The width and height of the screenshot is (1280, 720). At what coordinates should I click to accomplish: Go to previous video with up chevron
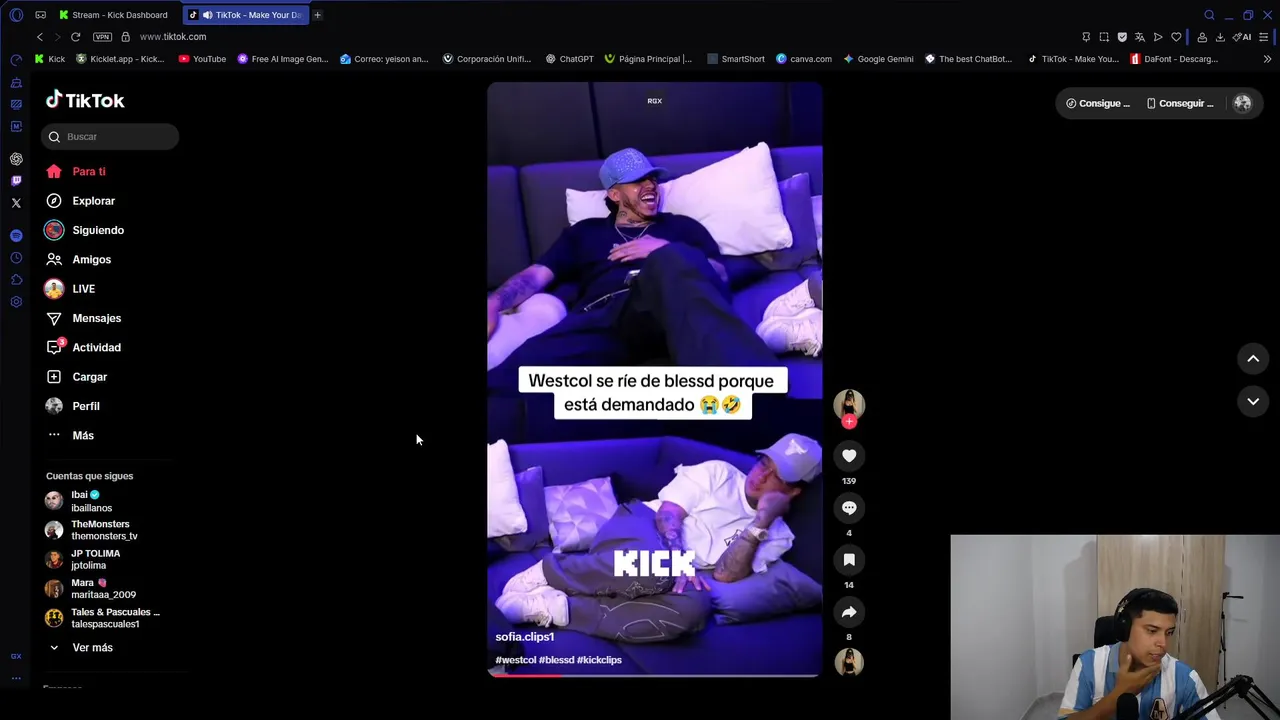point(1253,359)
